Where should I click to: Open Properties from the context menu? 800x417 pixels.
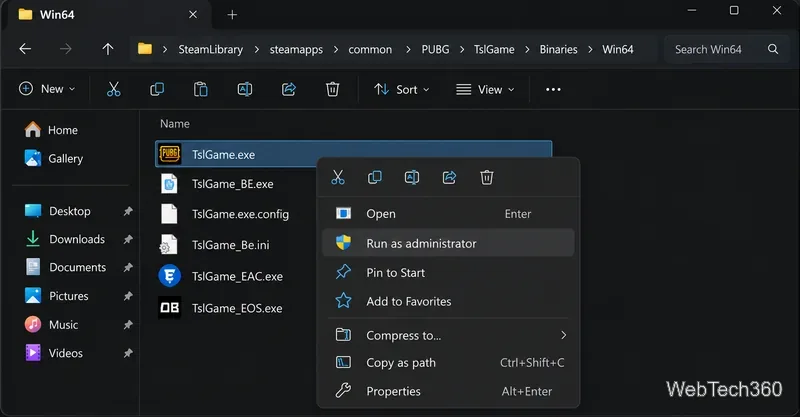448,391
